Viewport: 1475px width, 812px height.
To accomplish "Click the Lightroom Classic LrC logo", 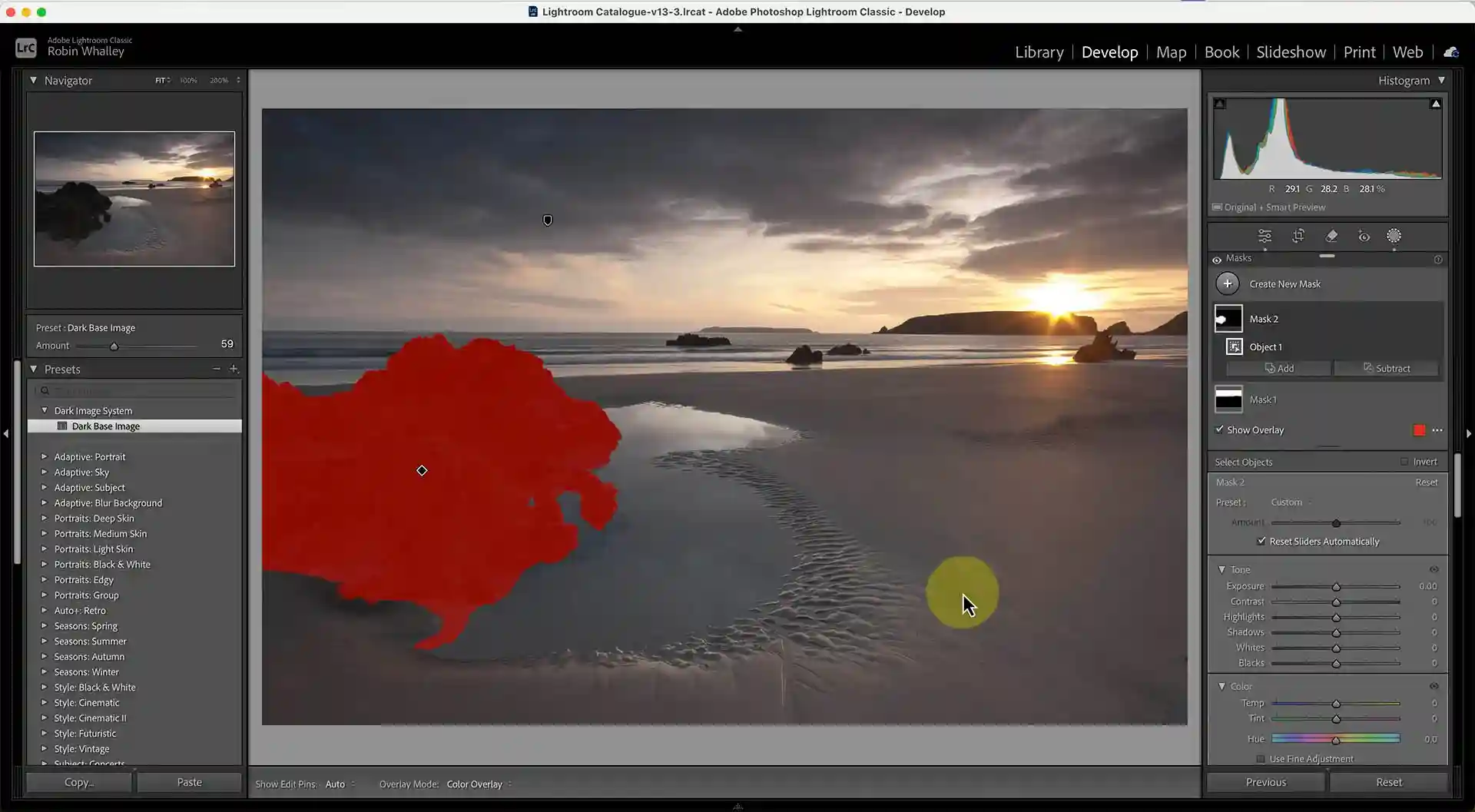I will pos(26,48).
